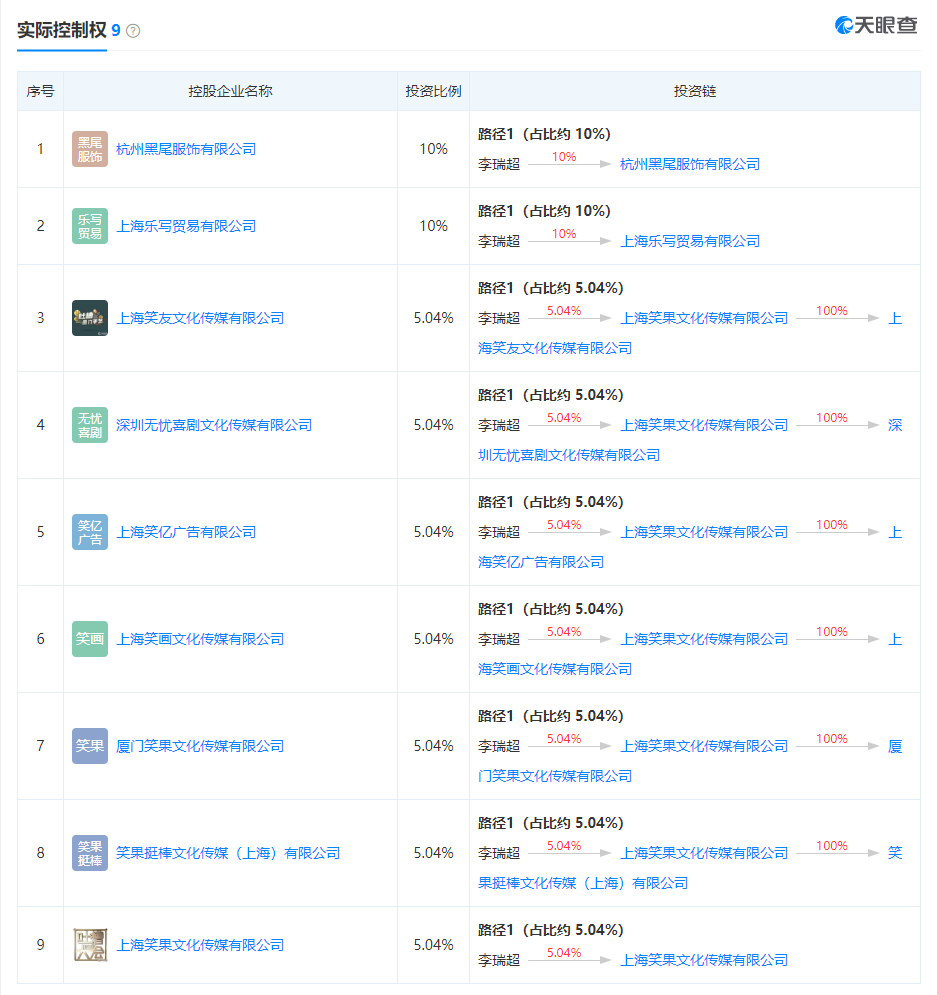Image resolution: width=937 pixels, height=995 pixels.
Task: Open 上海笑亿广告有限公司 in the company name column
Action: click(186, 532)
